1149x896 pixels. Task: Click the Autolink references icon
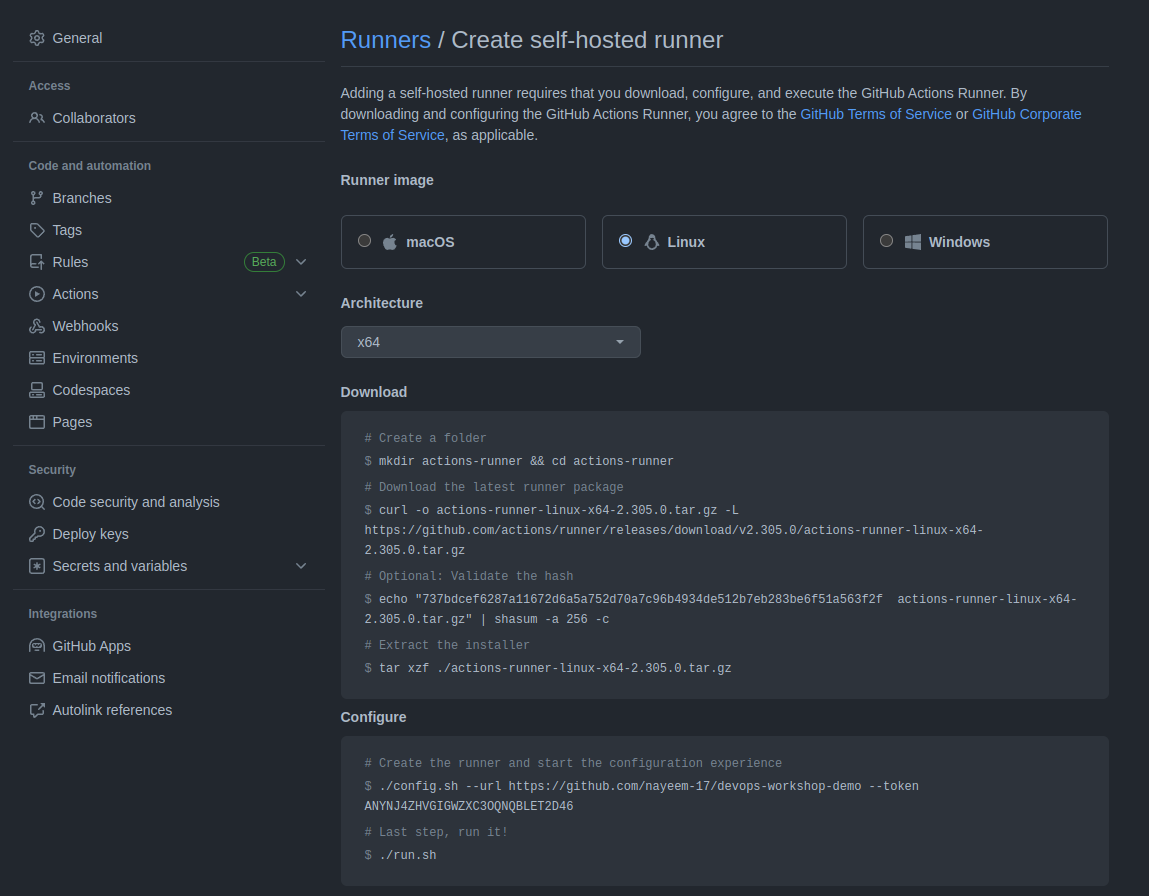[x=37, y=710]
